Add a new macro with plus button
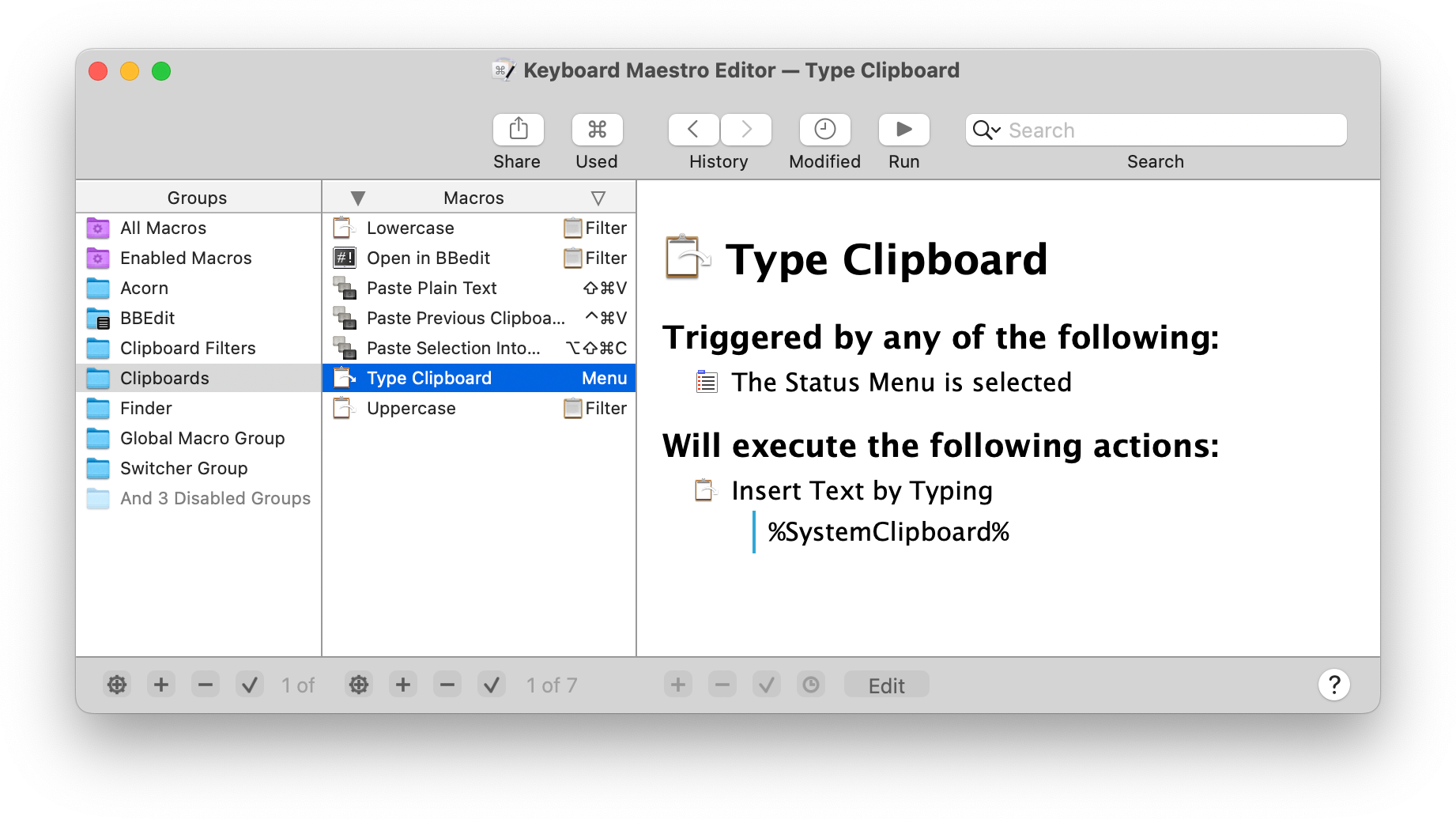This screenshot has height=819, width=1456. coord(403,685)
